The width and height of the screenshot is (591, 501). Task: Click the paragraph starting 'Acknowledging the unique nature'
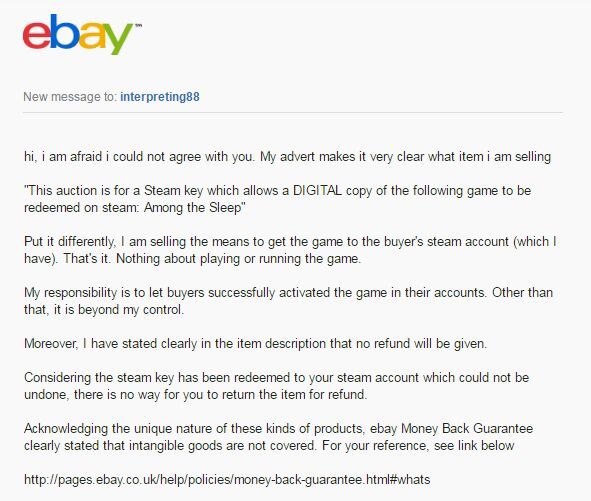[279, 437]
